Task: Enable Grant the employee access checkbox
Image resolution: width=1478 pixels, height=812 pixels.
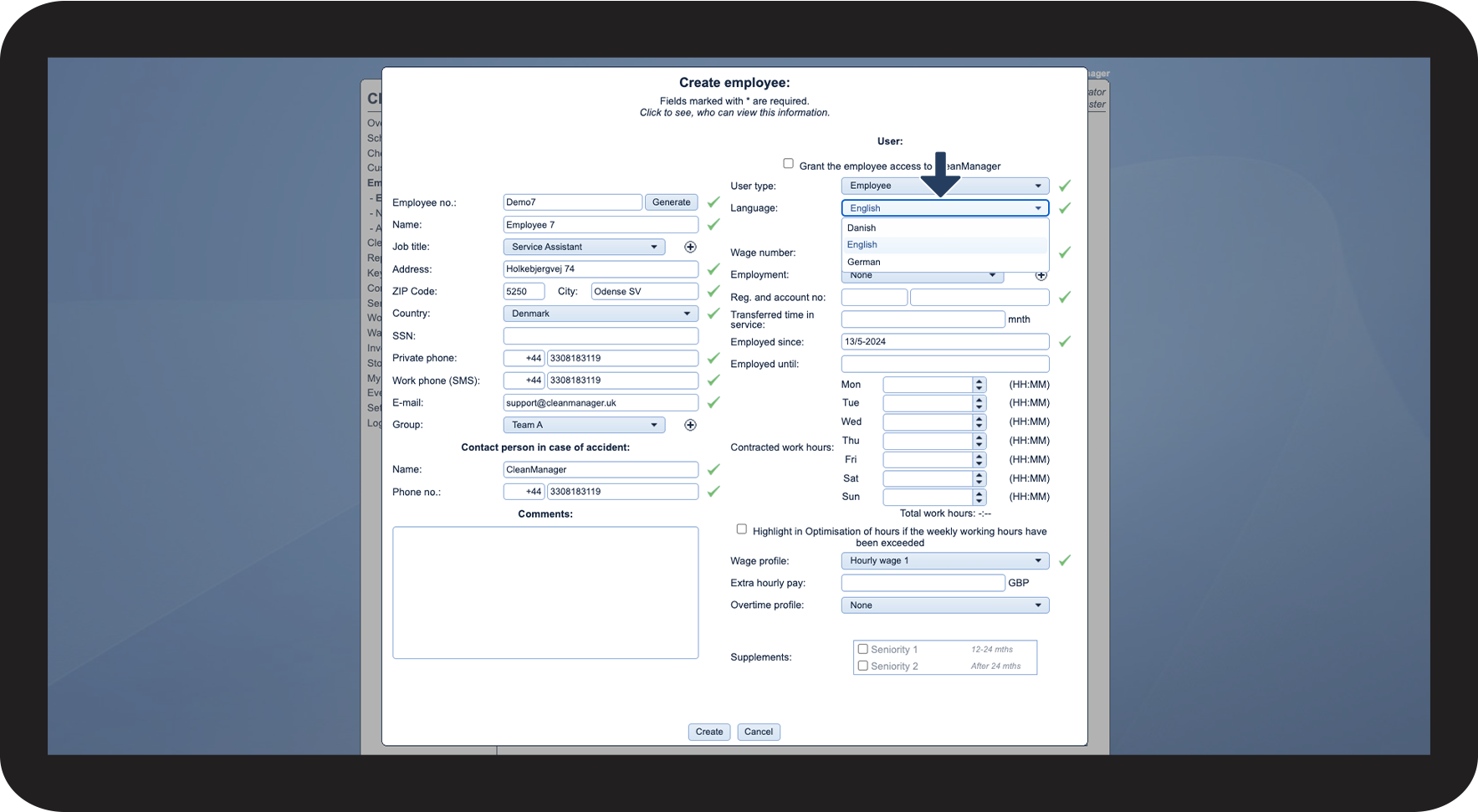Action: coord(788,164)
